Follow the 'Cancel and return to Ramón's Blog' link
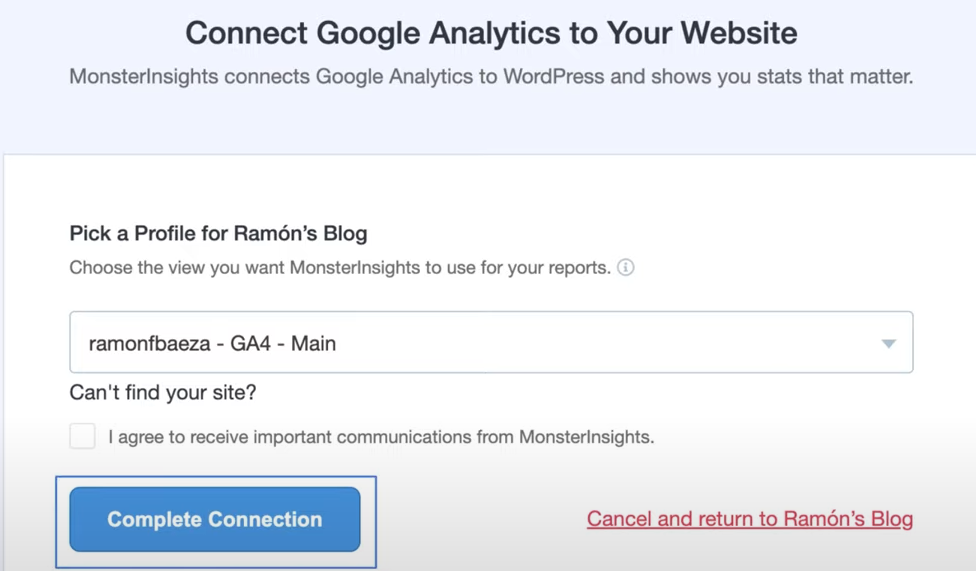 click(x=749, y=519)
